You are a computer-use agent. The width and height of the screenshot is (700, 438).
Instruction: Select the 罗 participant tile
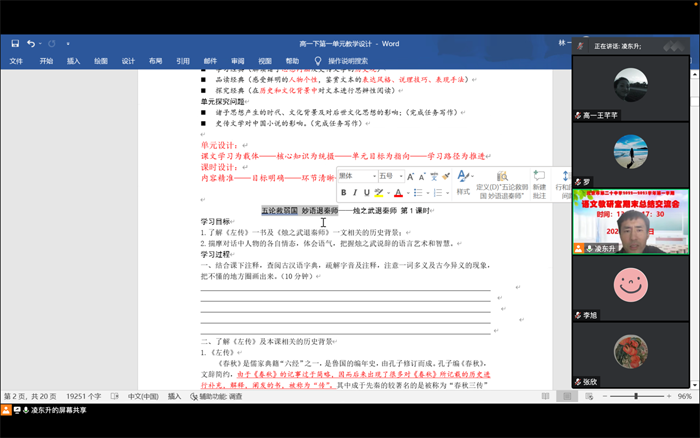[x=630, y=155]
